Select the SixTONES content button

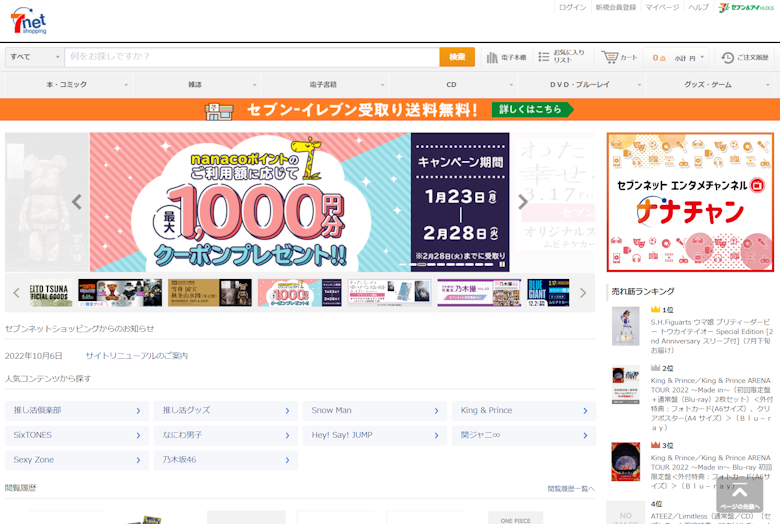[77, 435]
